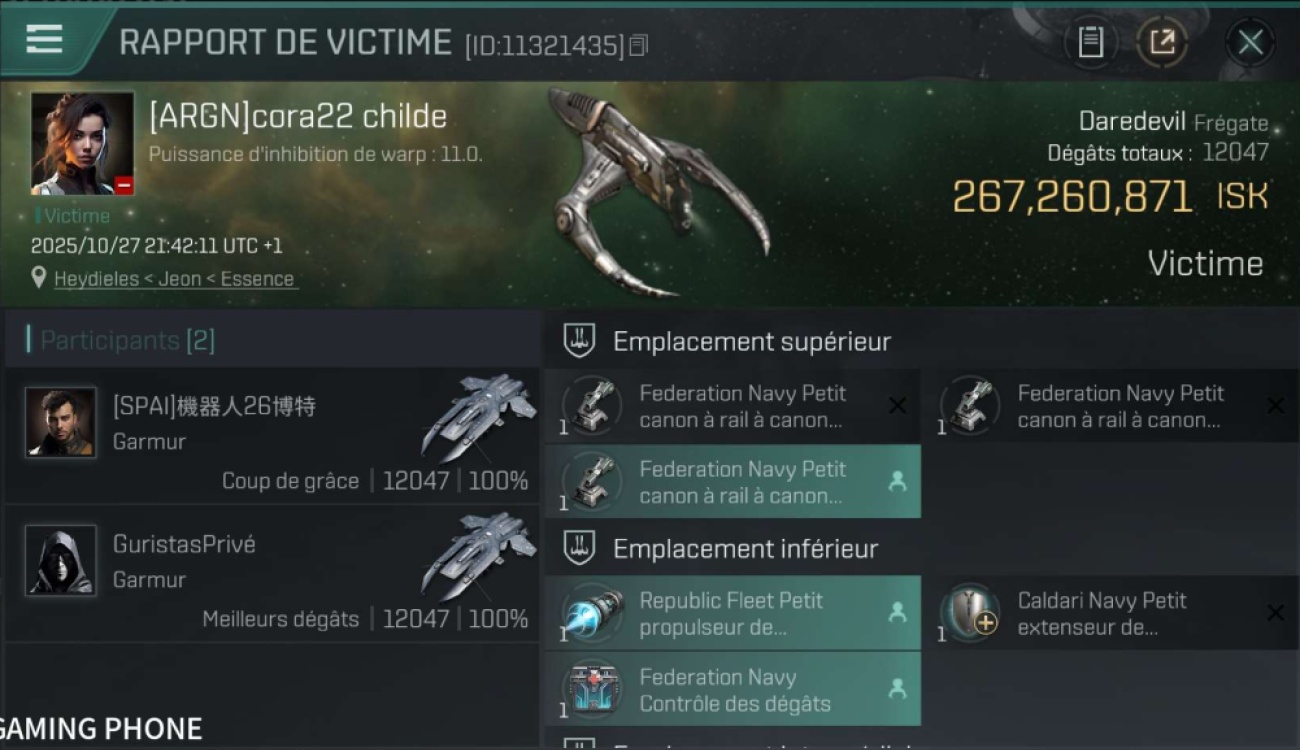The width and height of the screenshot is (1300, 750).
Task: Copy the report ID with the copy icon
Action: click(638, 45)
